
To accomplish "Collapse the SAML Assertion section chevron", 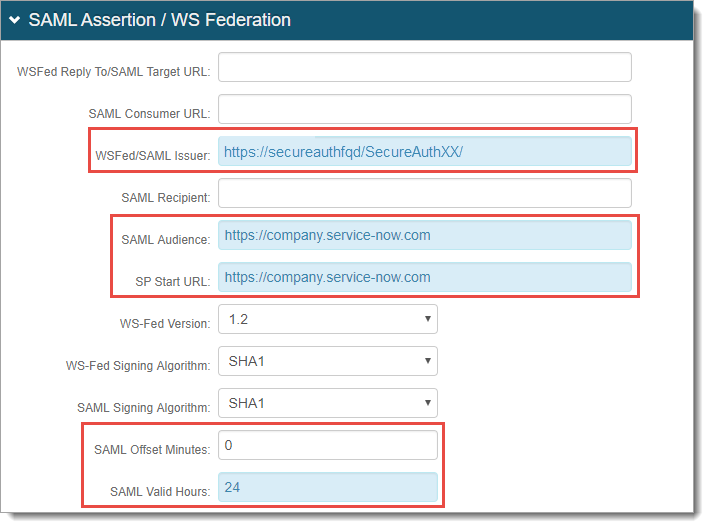I will [x=15, y=21].
